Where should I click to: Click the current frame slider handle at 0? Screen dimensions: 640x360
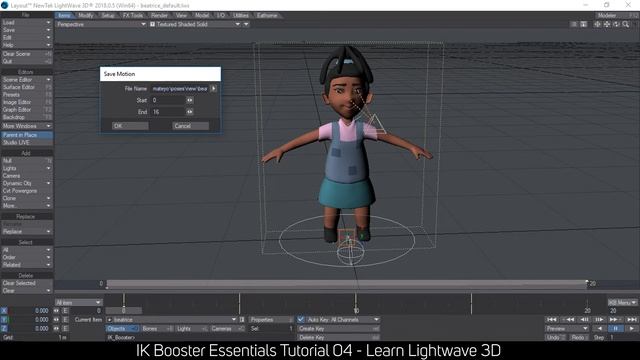[x=124, y=311]
